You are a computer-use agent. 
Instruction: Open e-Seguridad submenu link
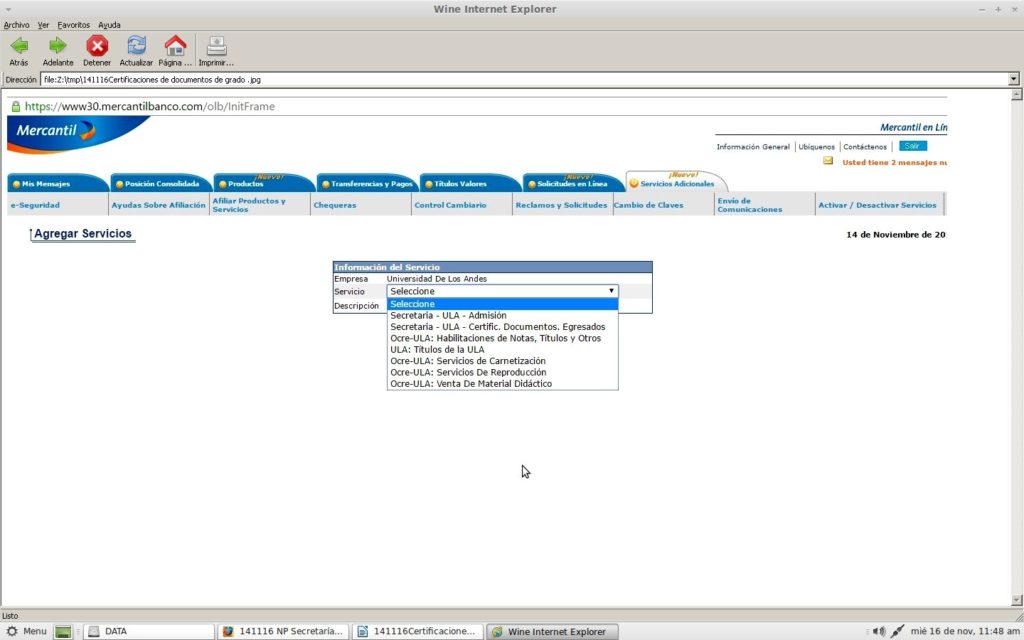pyautogui.click(x=35, y=205)
